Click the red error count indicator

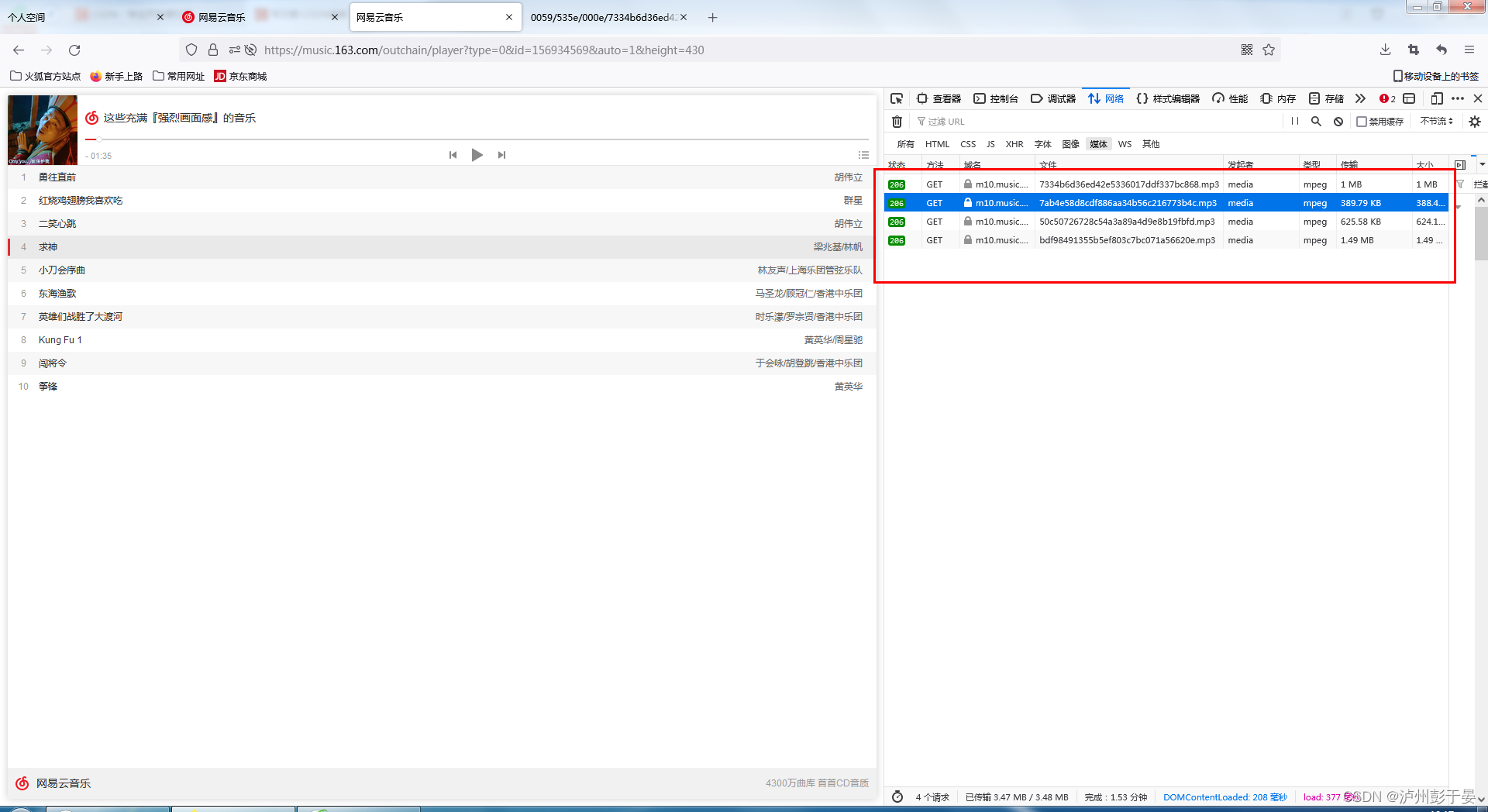1387,98
